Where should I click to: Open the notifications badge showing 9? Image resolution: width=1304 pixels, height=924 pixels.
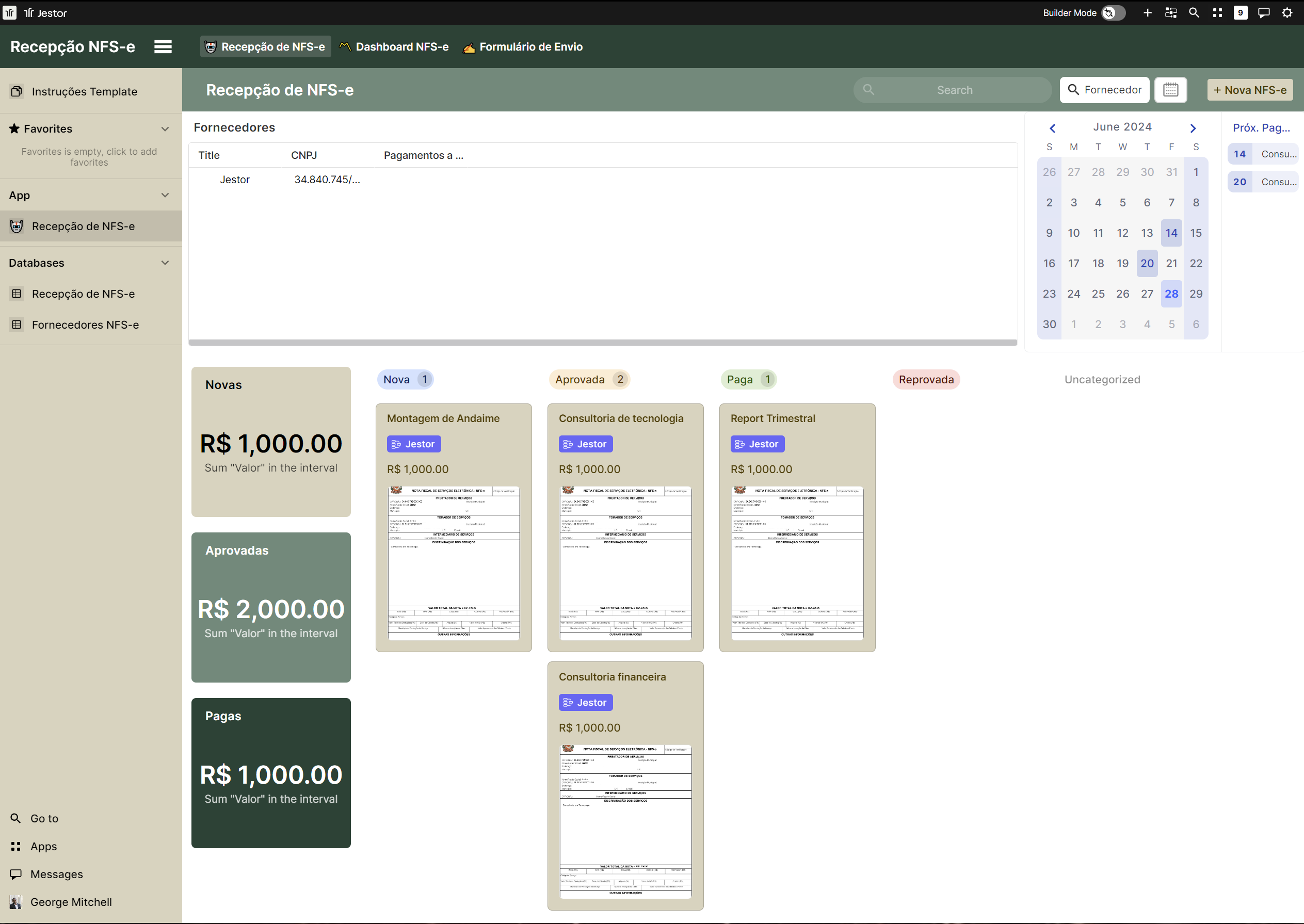(1241, 12)
